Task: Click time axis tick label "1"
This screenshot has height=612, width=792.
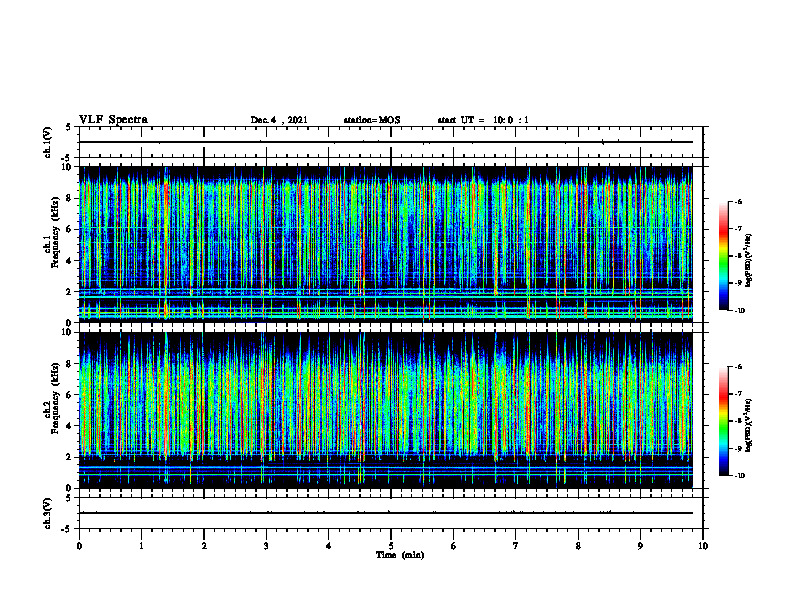Action: click(x=141, y=546)
